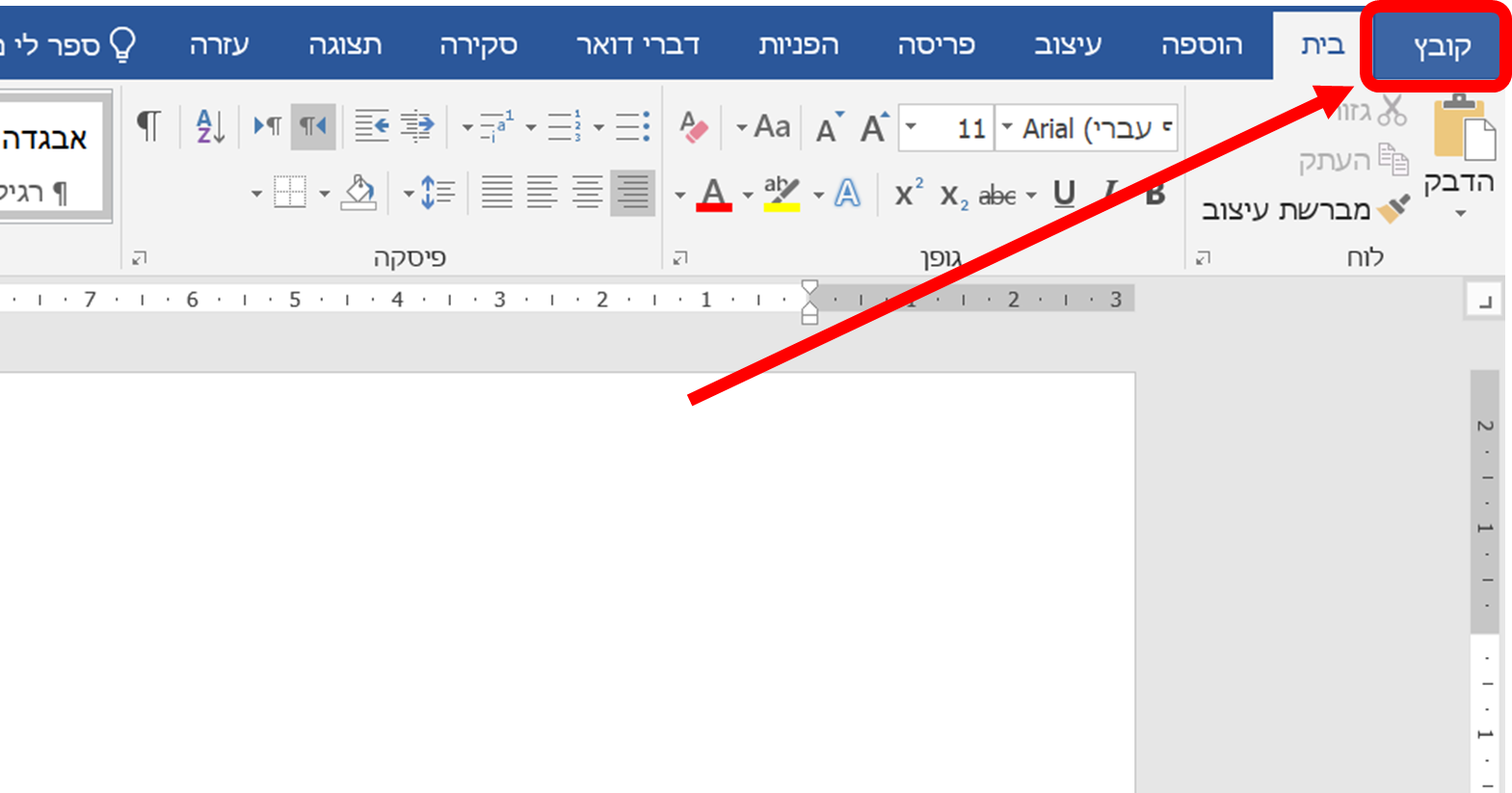Select the Format Painter (מברשת עיצוב) brush
The width and height of the screenshot is (1512, 793).
pos(1393,209)
